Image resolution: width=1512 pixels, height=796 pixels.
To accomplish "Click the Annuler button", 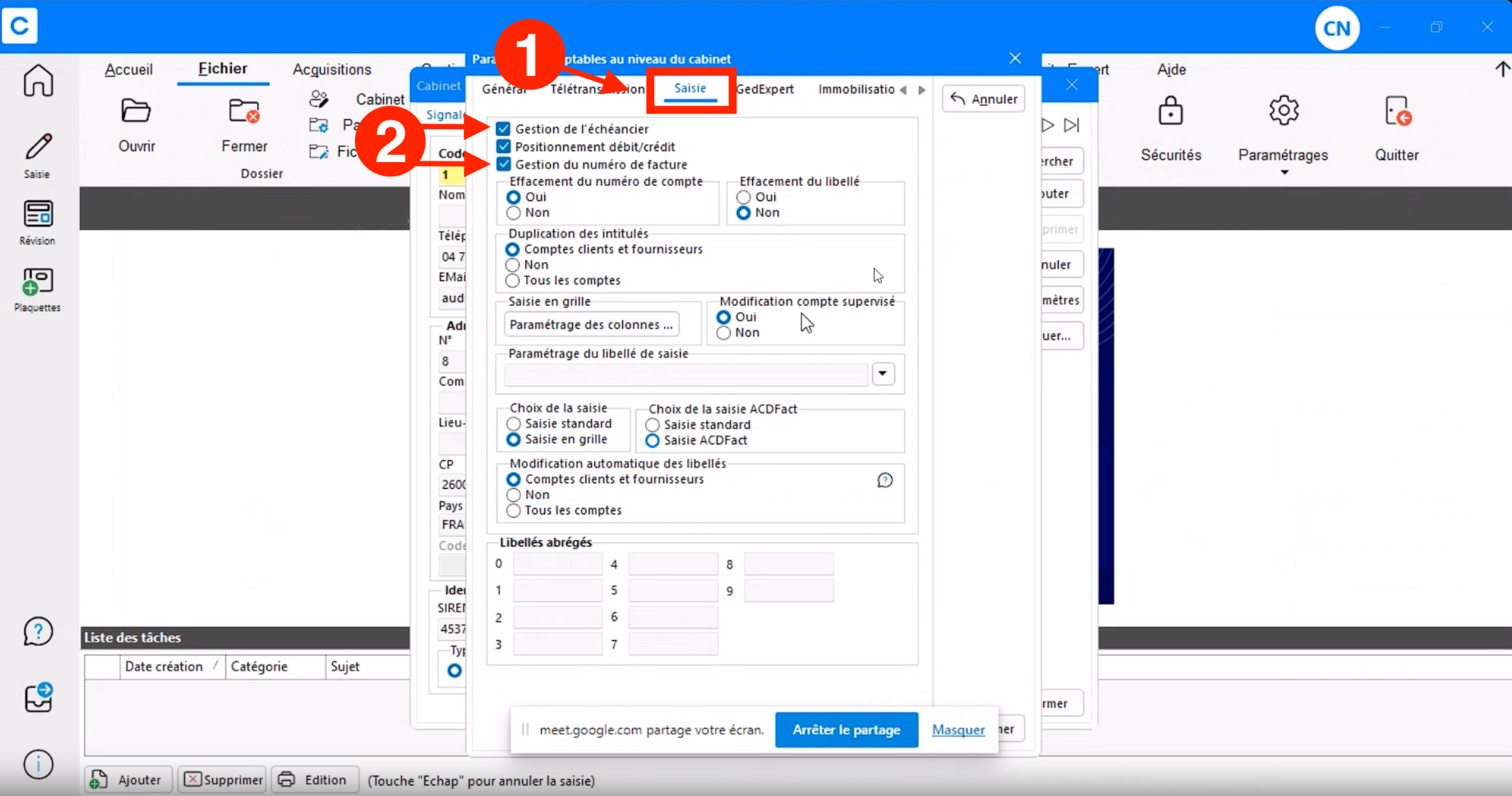I will [x=984, y=99].
